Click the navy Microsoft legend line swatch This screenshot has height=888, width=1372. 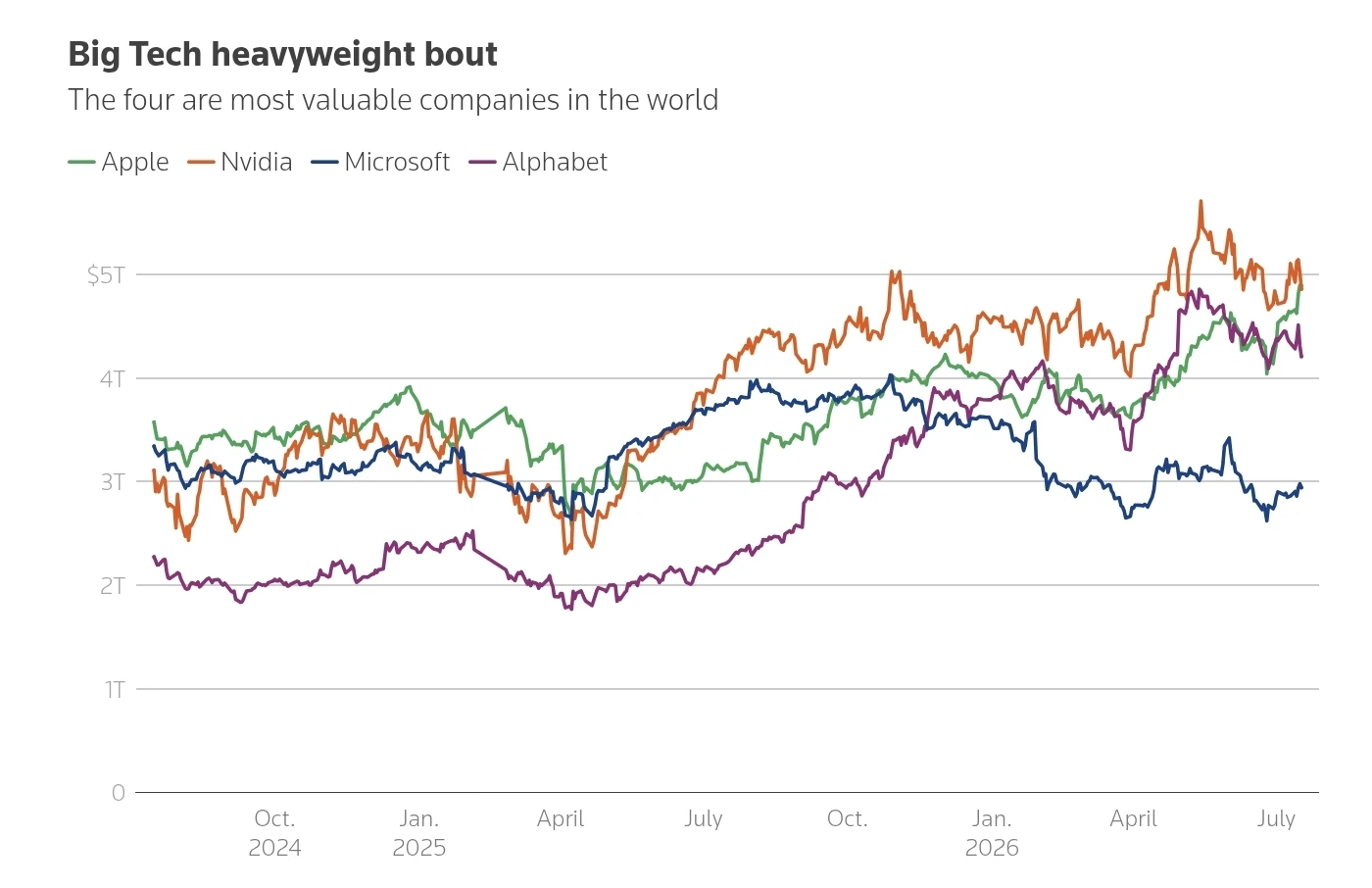pos(324,162)
